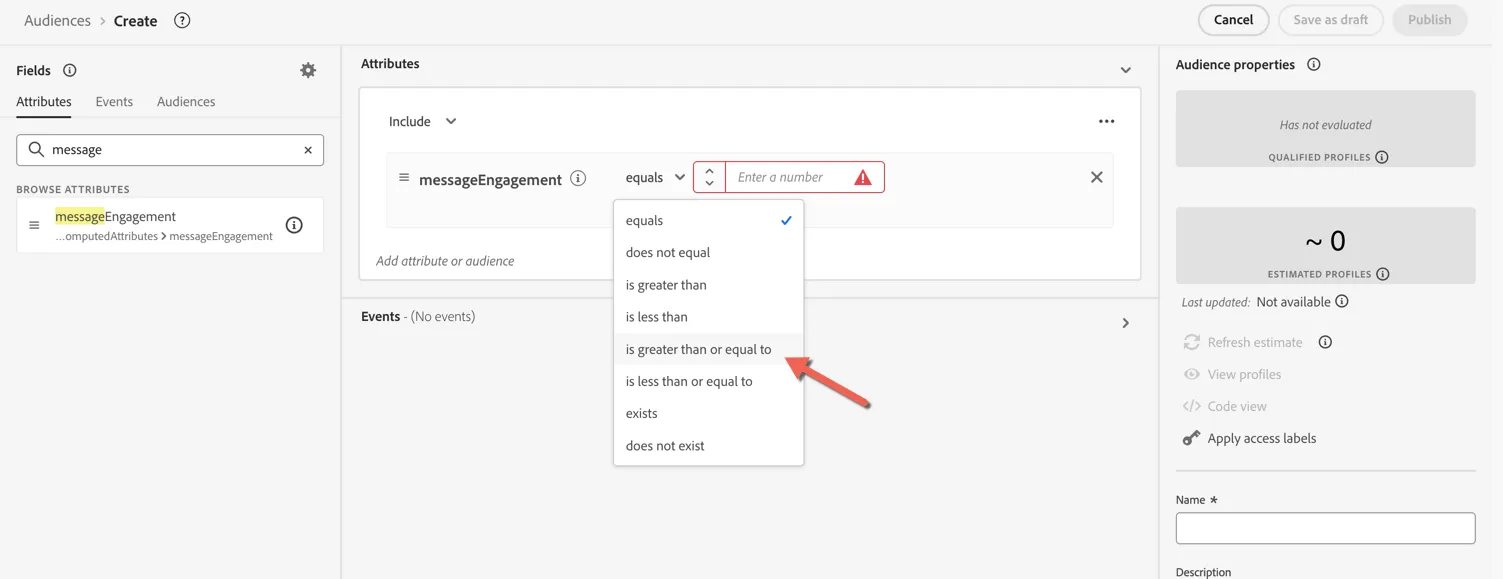The height and width of the screenshot is (579, 1503).
Task: Click the Fields info icon
Action: click(x=70, y=70)
